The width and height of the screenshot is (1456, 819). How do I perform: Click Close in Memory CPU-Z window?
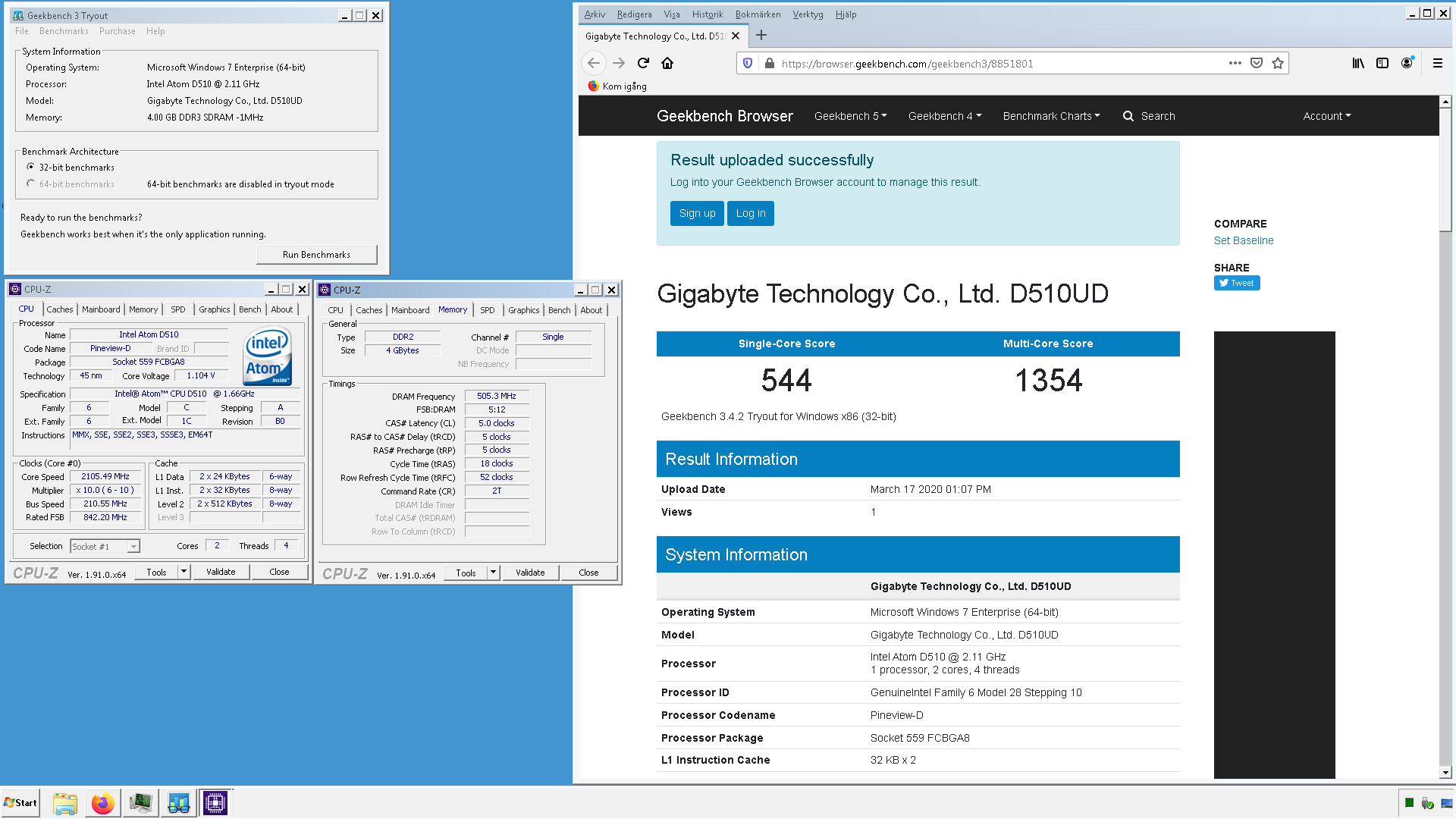(x=588, y=573)
